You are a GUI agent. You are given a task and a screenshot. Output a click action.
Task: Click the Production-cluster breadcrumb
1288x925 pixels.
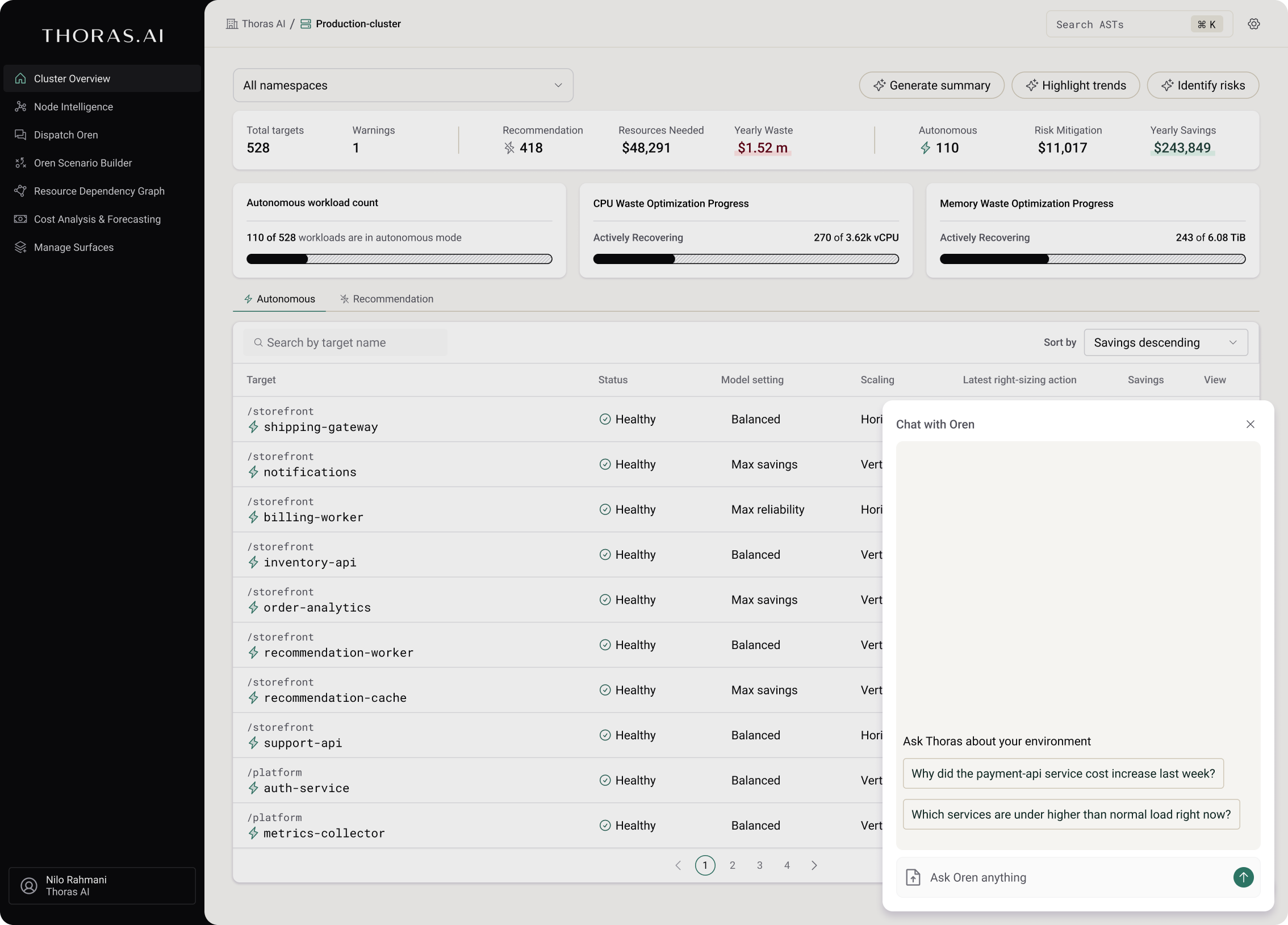pyautogui.click(x=350, y=24)
